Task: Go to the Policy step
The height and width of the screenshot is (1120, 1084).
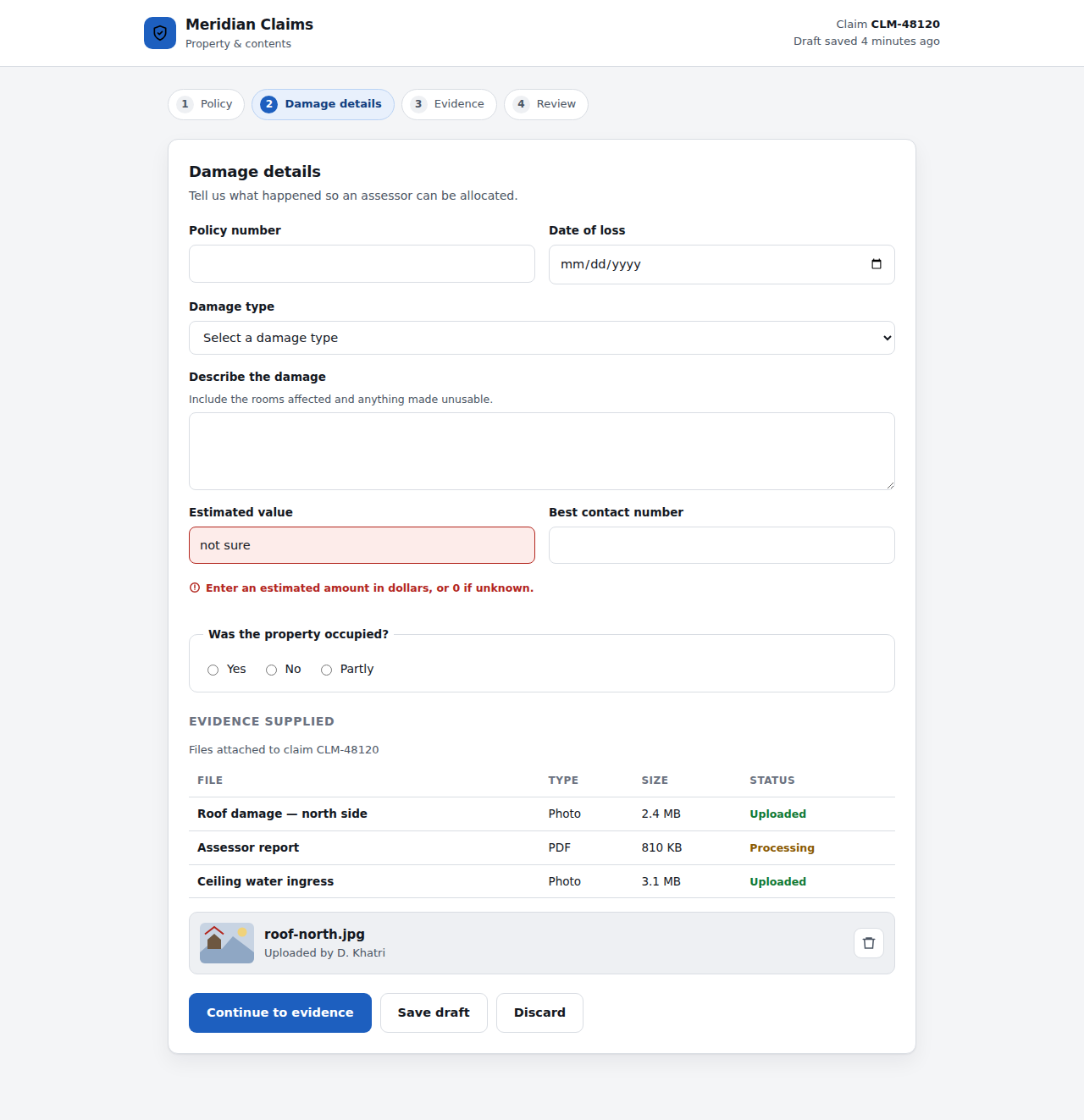Action: pyautogui.click(x=207, y=104)
